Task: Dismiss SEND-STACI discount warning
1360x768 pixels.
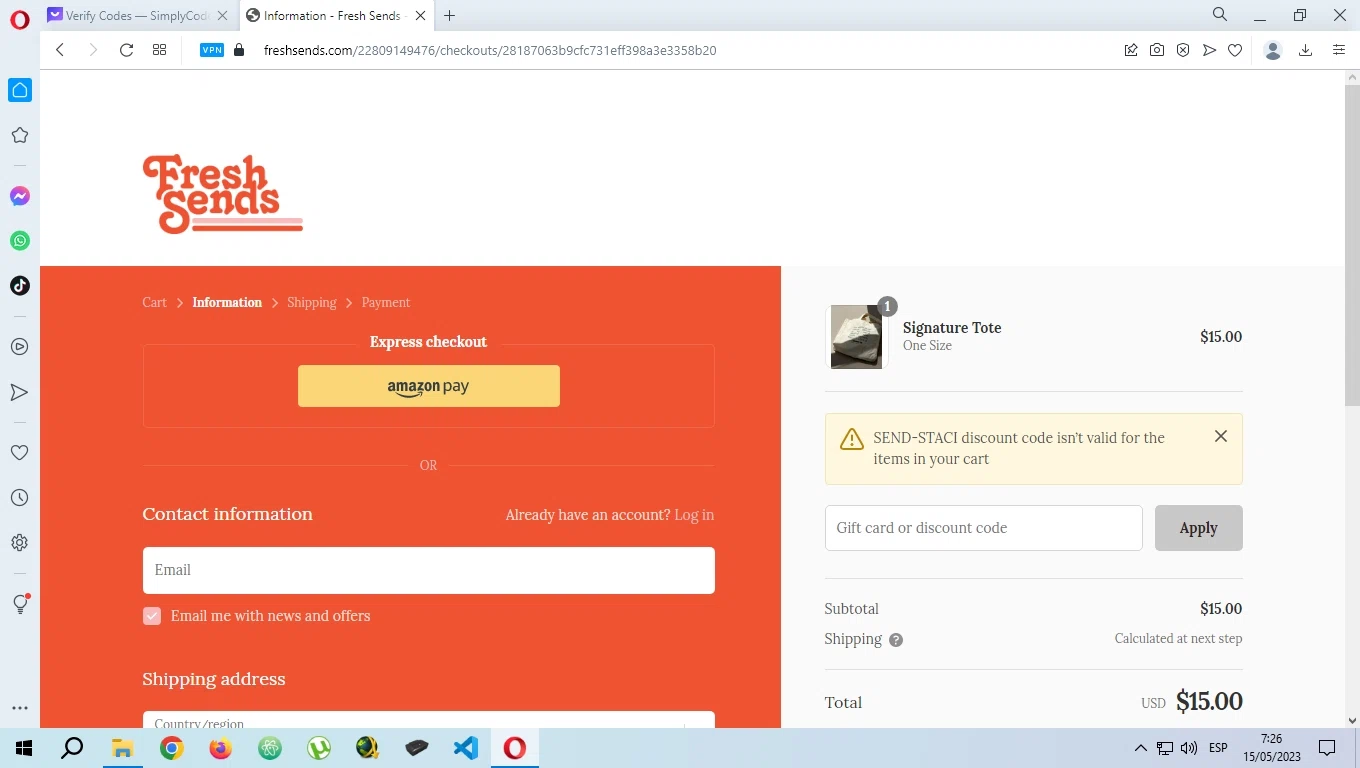Action: 1221,436
